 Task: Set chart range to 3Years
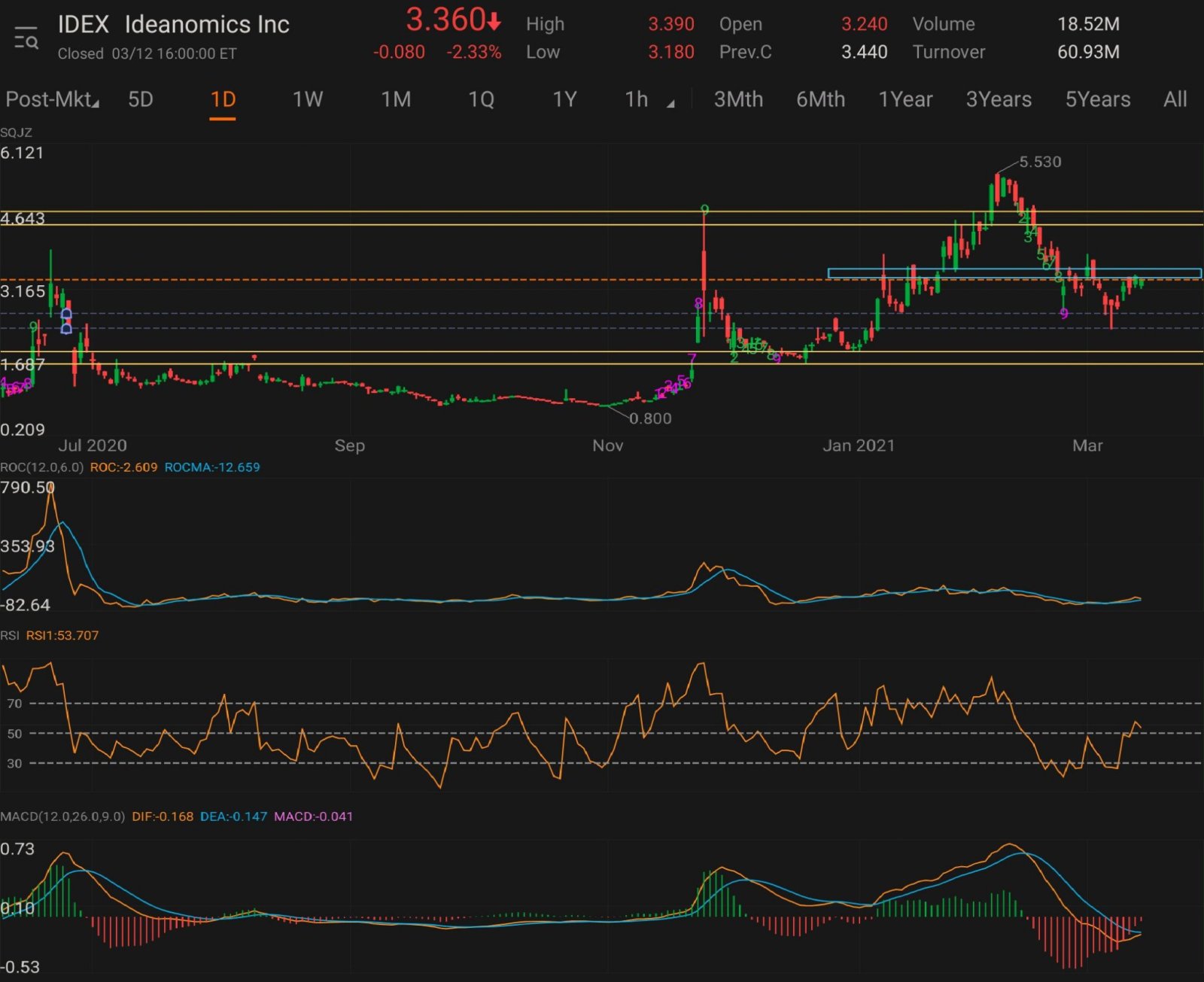pyautogui.click(x=999, y=99)
